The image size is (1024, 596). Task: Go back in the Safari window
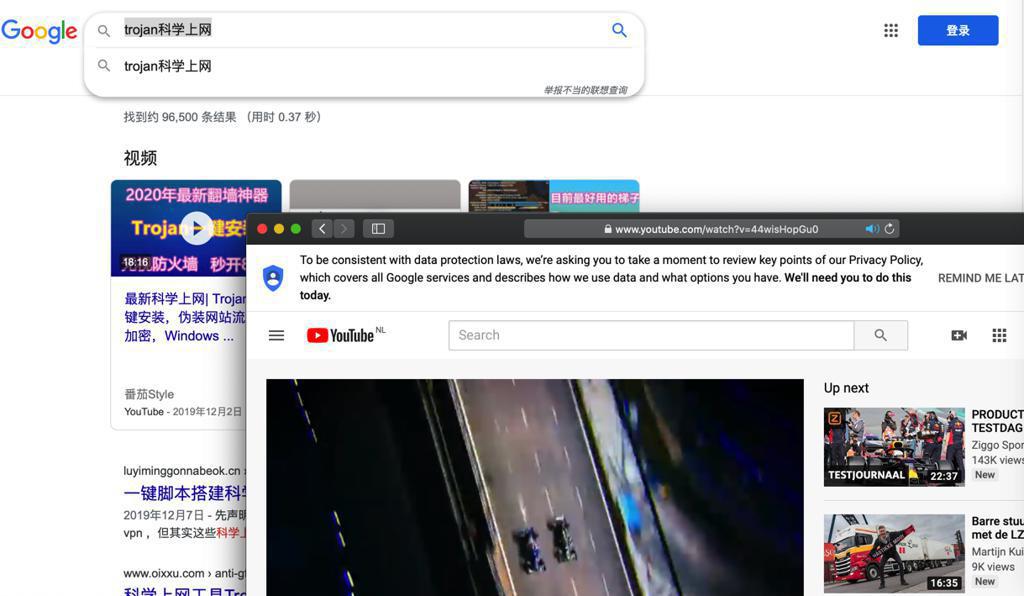[x=322, y=228]
